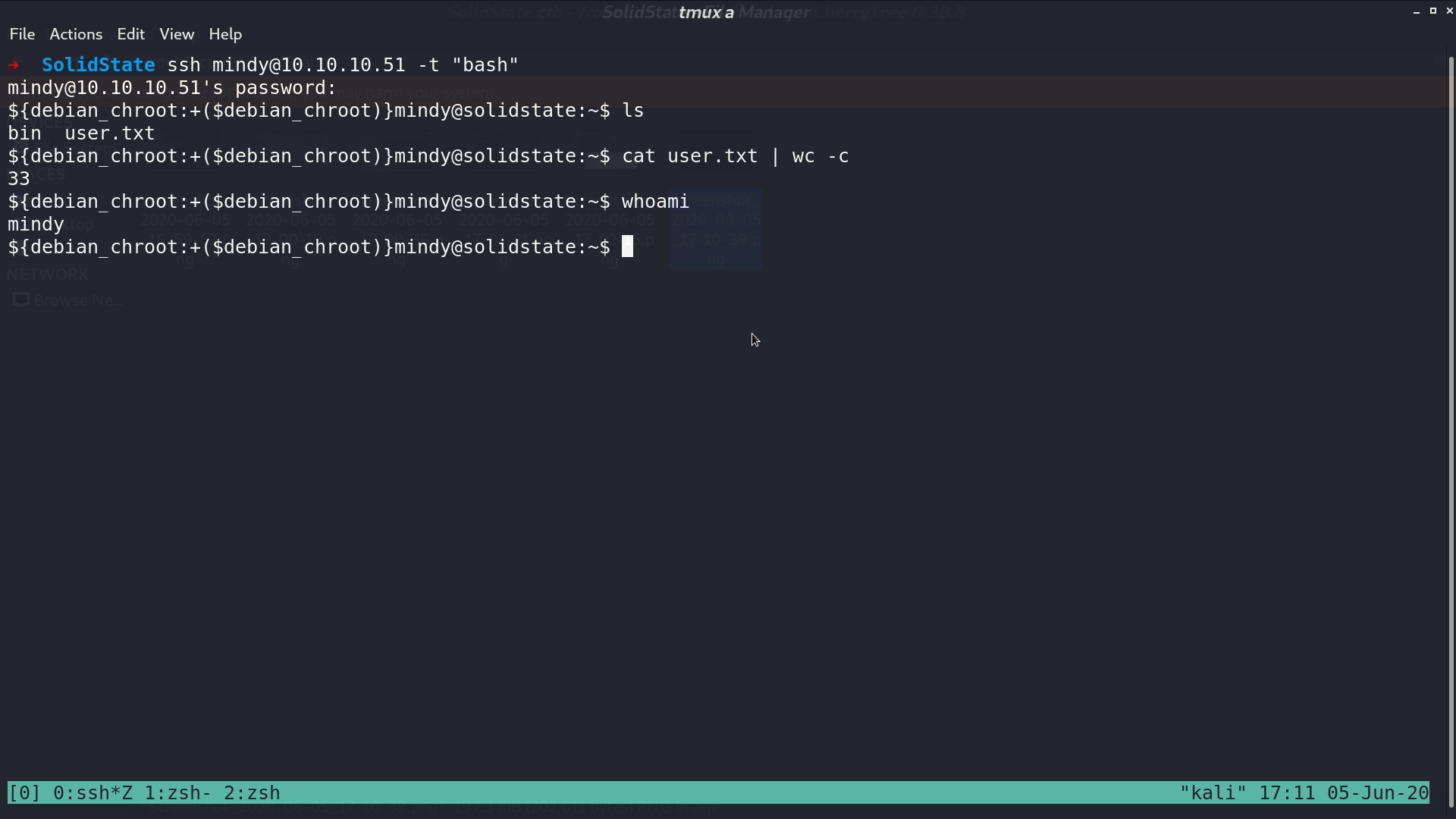The width and height of the screenshot is (1456, 819).
Task: Click the "kali" hostname in status bar
Action: 1213,793
